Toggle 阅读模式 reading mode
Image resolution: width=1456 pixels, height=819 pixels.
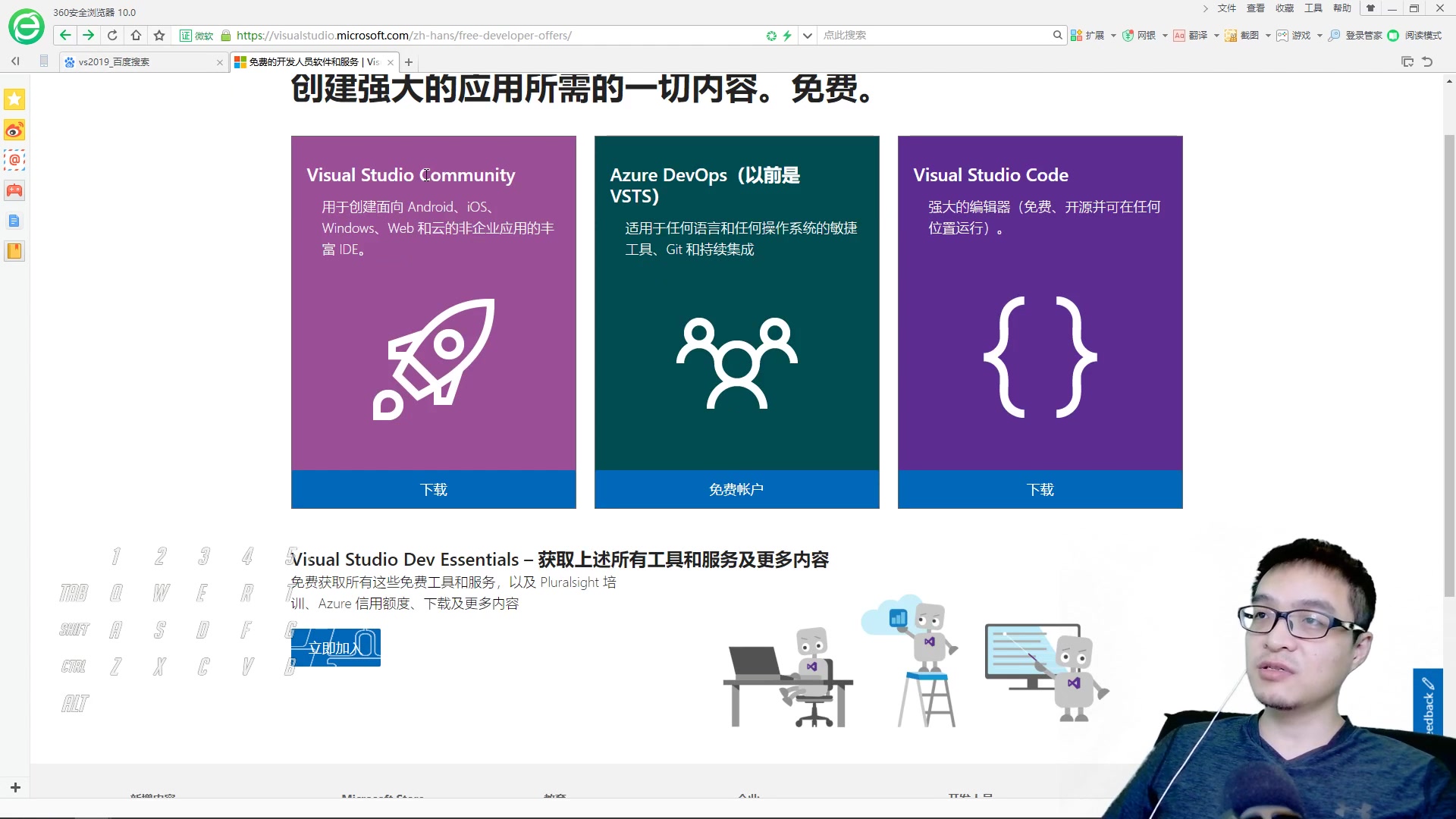[1414, 36]
